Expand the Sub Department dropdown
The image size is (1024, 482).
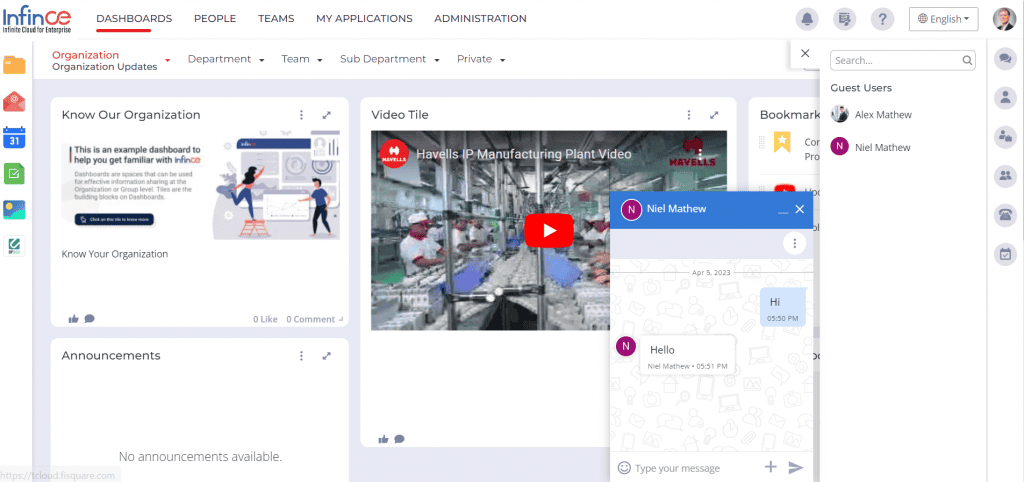(x=390, y=59)
